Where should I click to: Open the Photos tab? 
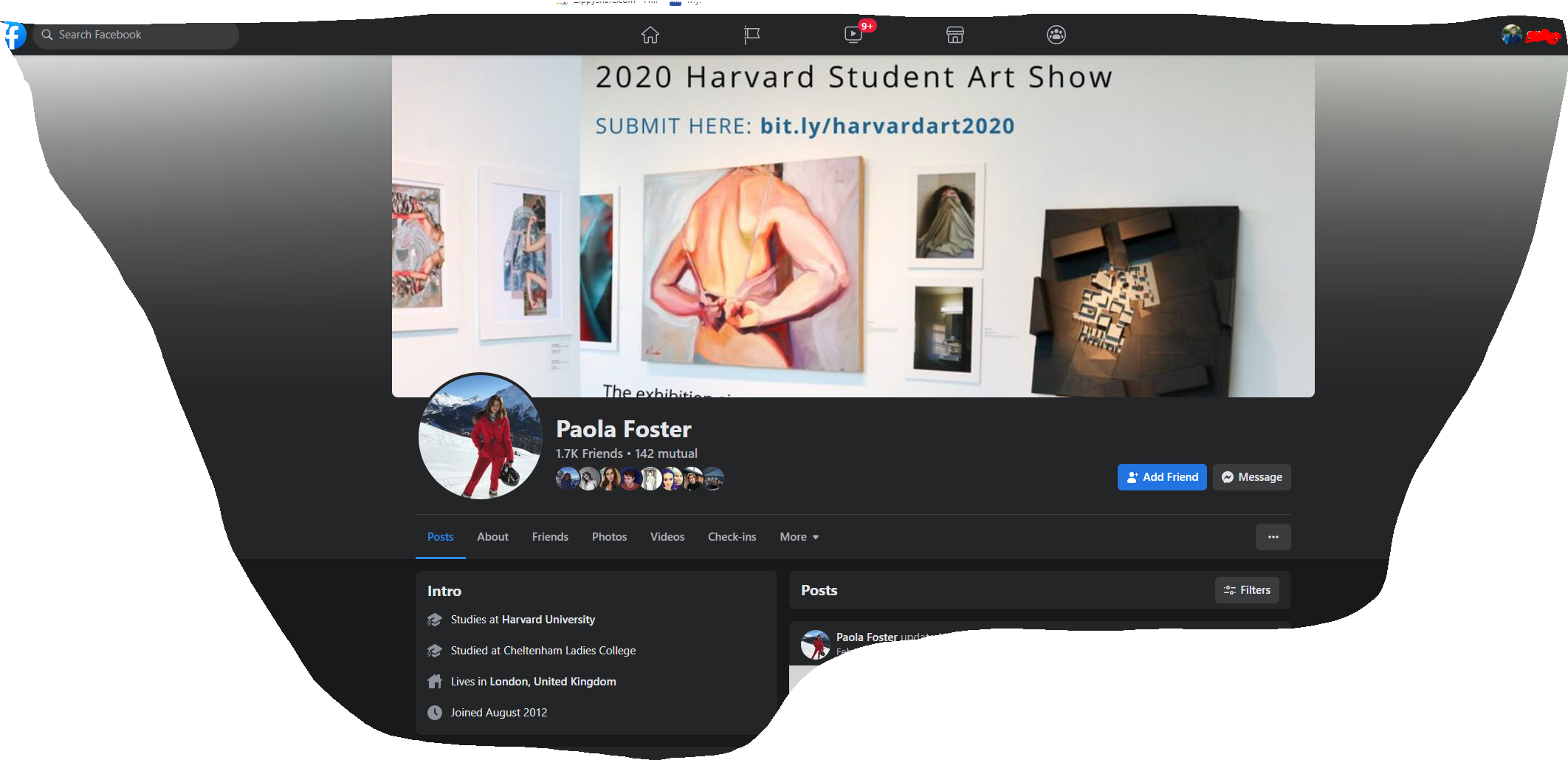tap(609, 537)
